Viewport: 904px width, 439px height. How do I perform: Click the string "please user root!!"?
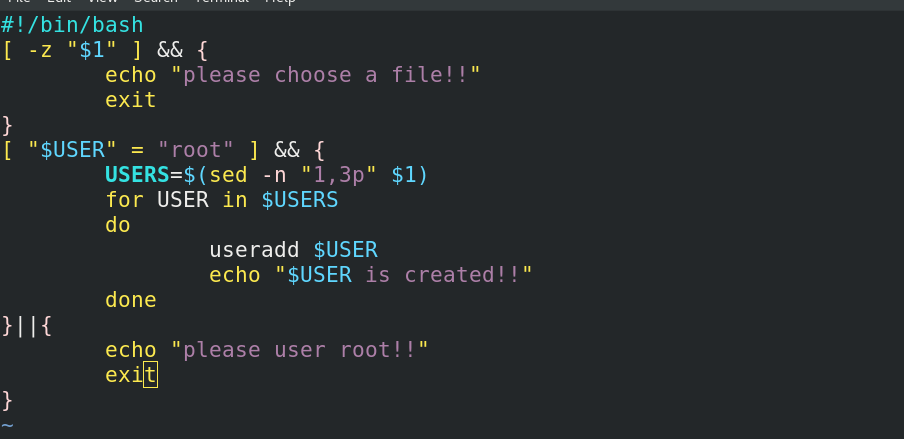pos(300,350)
